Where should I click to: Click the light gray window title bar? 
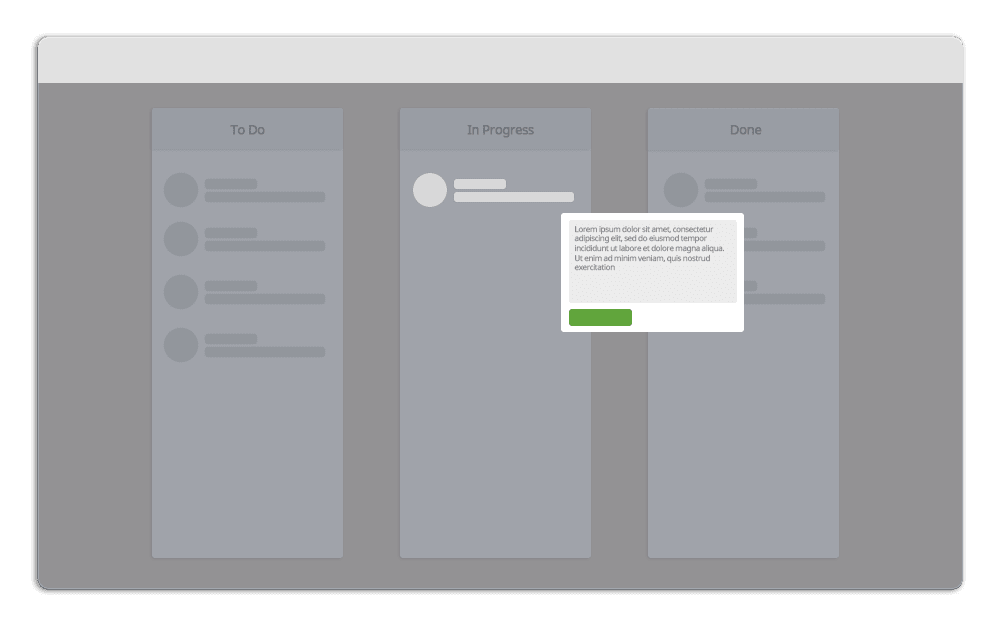pos(500,60)
